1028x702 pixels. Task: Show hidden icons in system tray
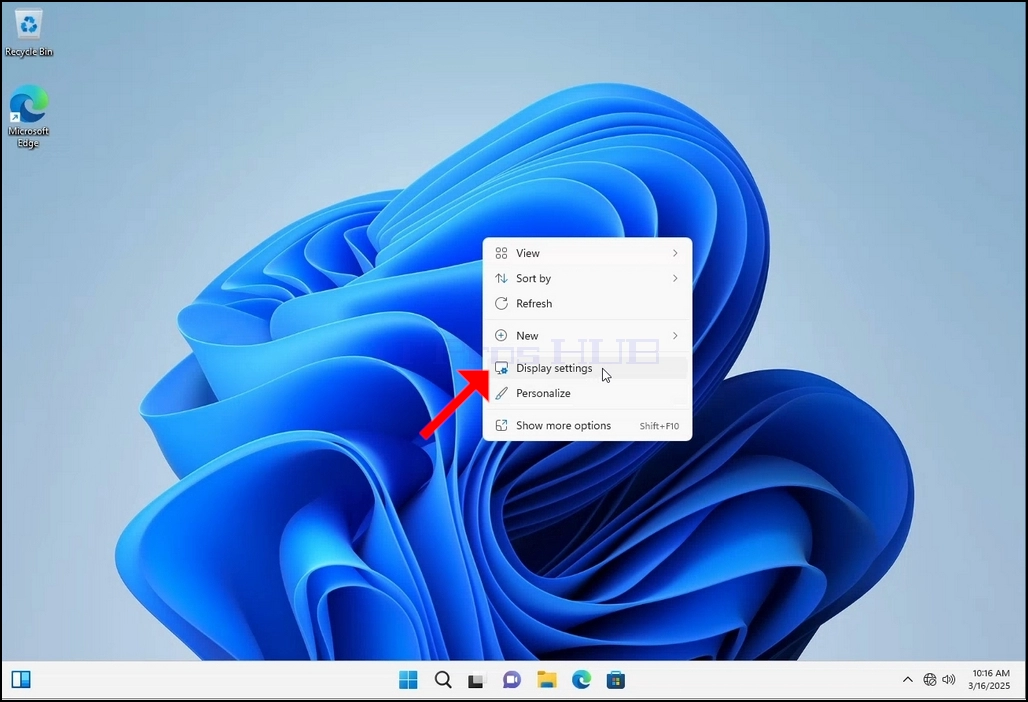click(907, 680)
